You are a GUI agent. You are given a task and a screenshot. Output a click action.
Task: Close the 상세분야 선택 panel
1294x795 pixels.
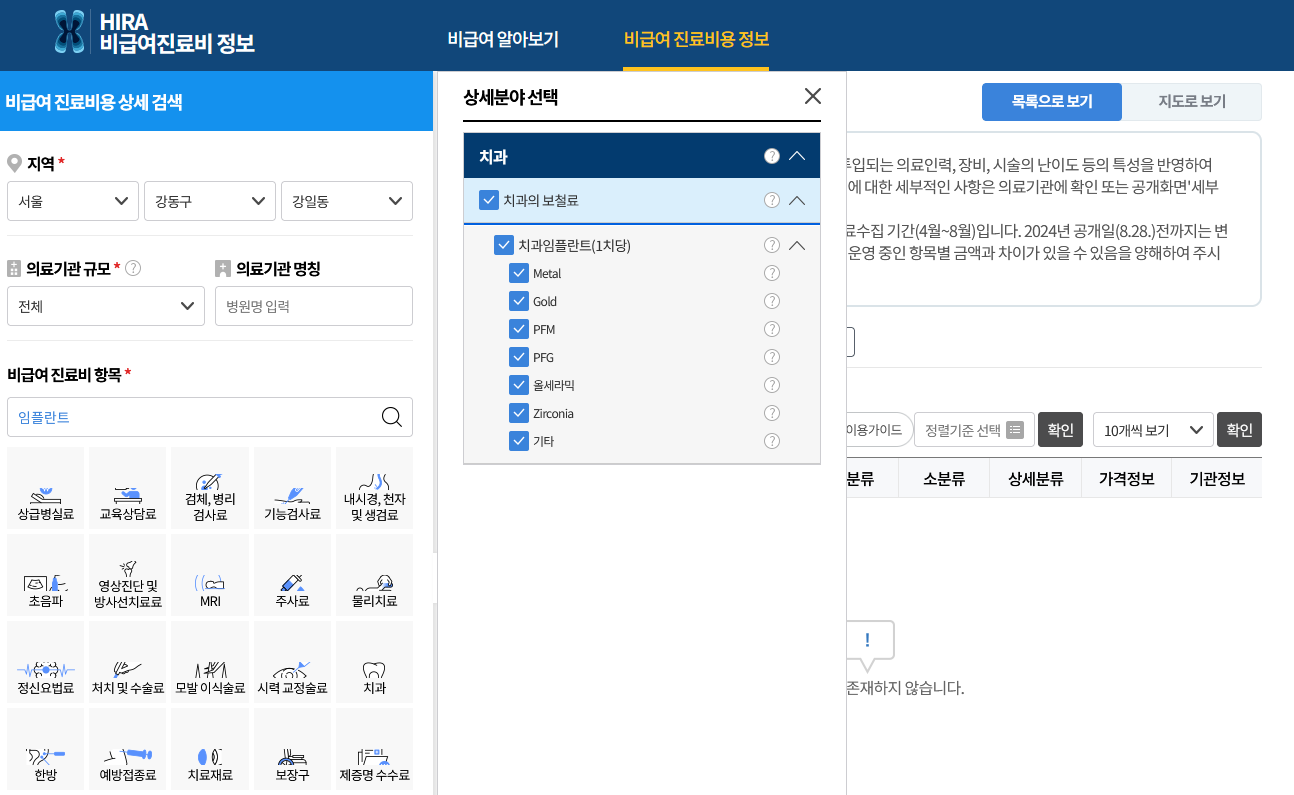pos(813,96)
